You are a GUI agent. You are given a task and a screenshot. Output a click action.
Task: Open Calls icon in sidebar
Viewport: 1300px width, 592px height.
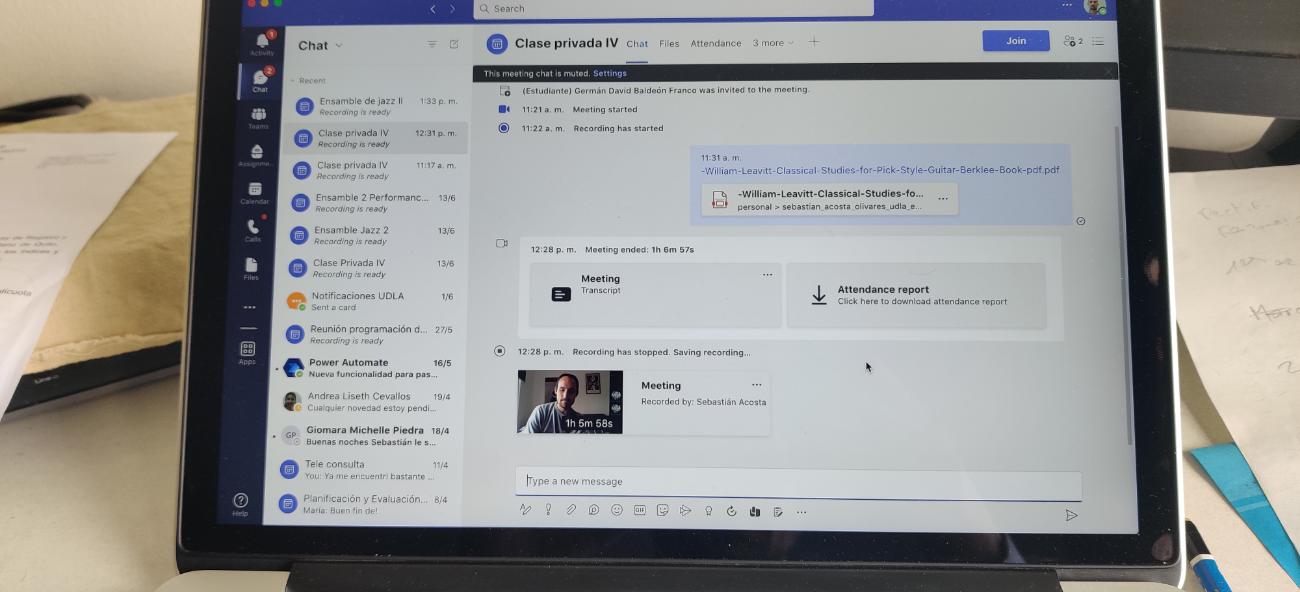click(252, 229)
